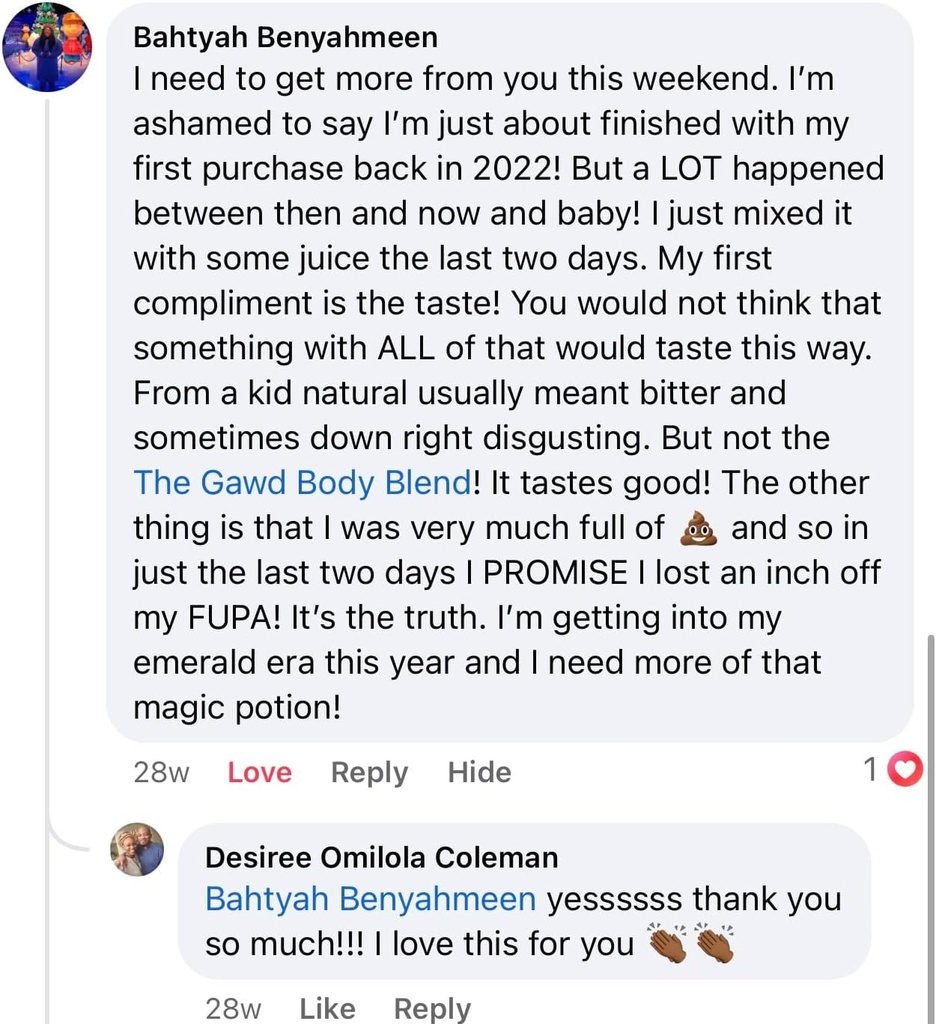Select Desiree Omilola Coleman's name heading
The height and width of the screenshot is (1024, 936).
coord(381,856)
